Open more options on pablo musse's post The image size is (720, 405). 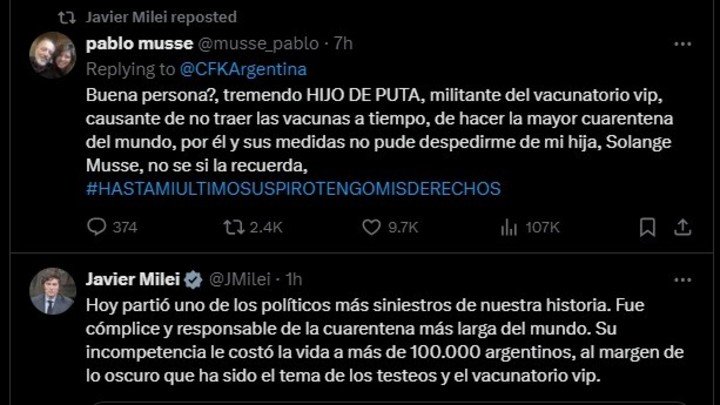682,44
